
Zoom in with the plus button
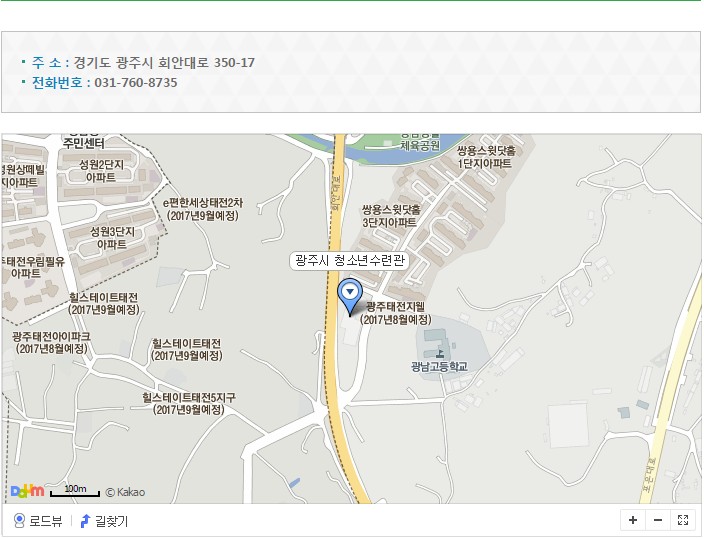click(x=633, y=520)
